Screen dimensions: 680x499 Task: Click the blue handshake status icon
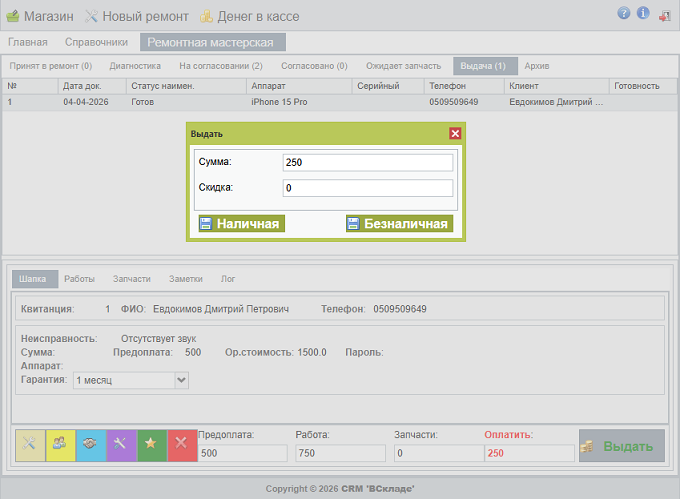tap(91, 445)
